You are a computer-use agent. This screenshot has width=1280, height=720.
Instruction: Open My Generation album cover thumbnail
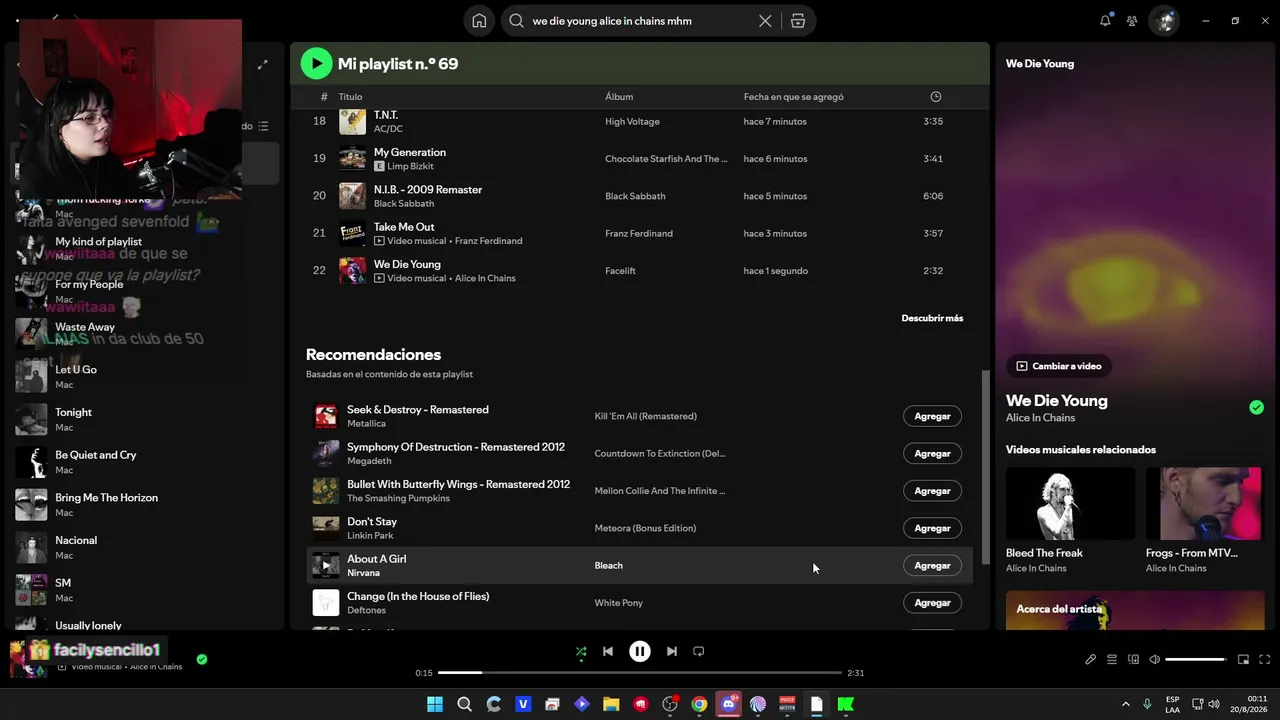(352, 158)
